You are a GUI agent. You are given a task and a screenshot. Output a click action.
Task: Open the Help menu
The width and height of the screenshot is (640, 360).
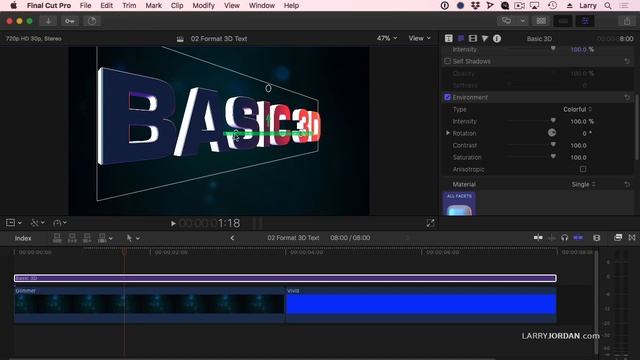pos(291,6)
